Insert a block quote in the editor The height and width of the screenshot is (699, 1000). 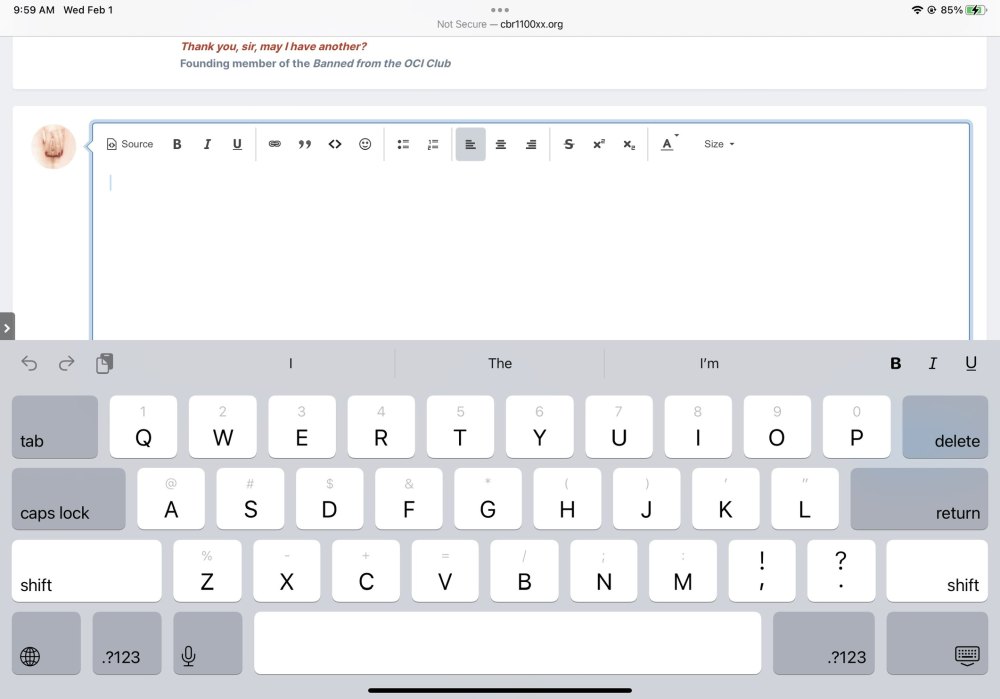(305, 144)
